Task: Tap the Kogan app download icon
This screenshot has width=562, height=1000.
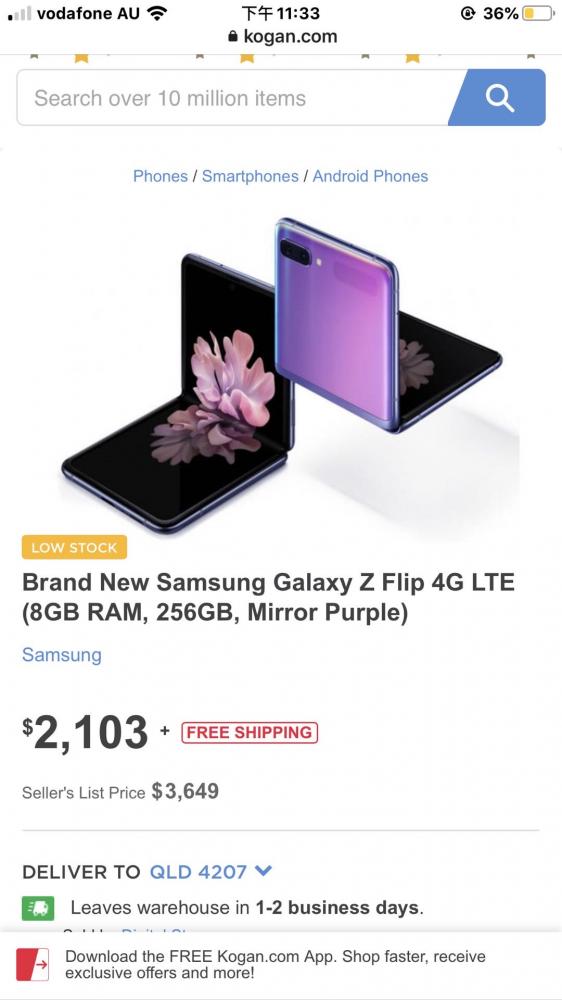Action: 32,964
